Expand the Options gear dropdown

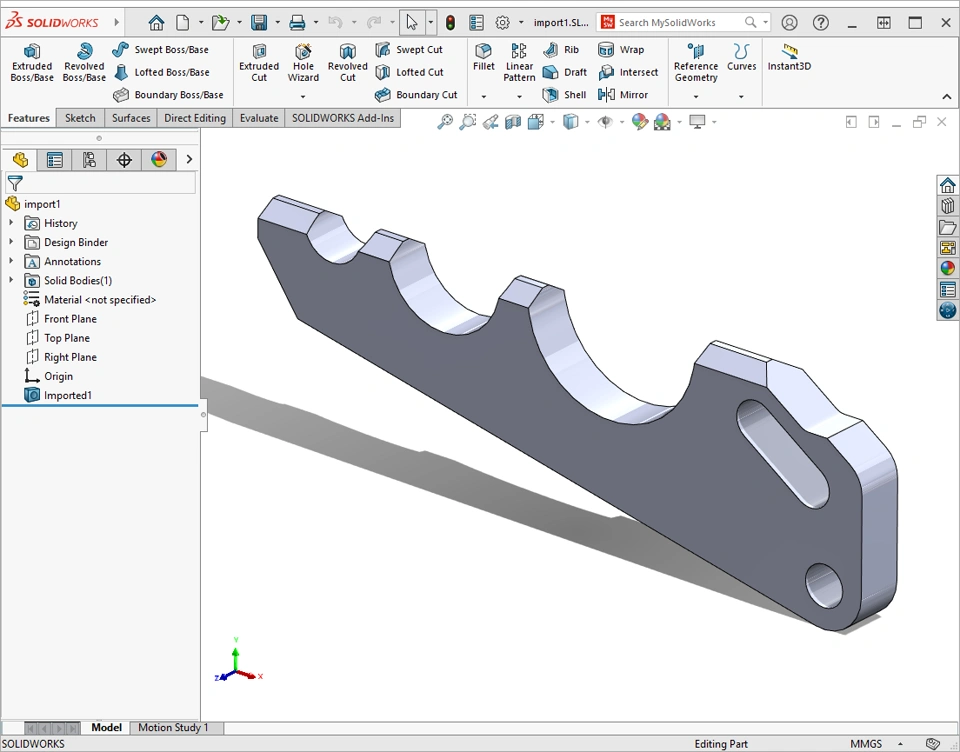tap(521, 23)
